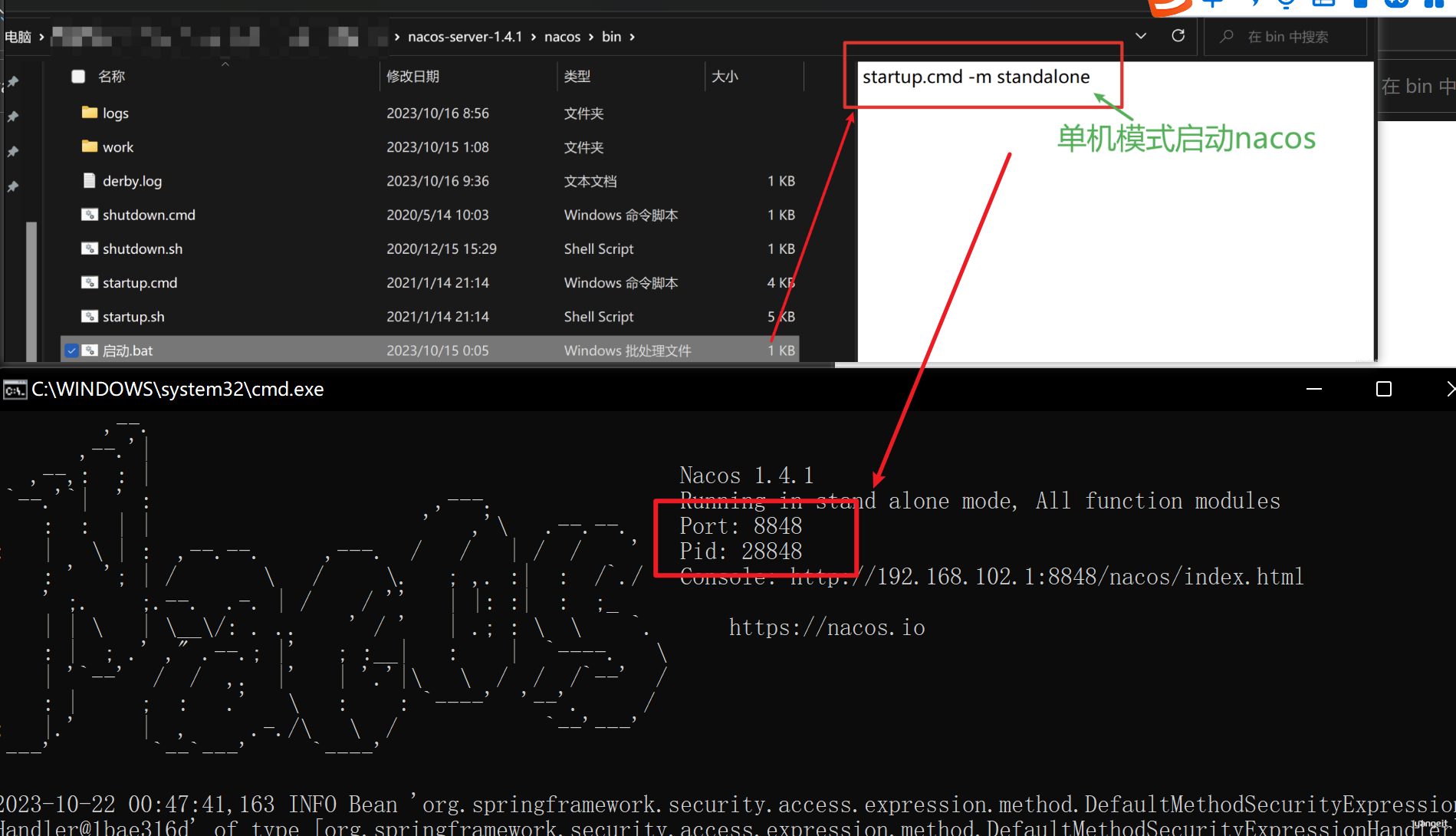Expand the chevron after bin in path

pyautogui.click(x=632, y=37)
